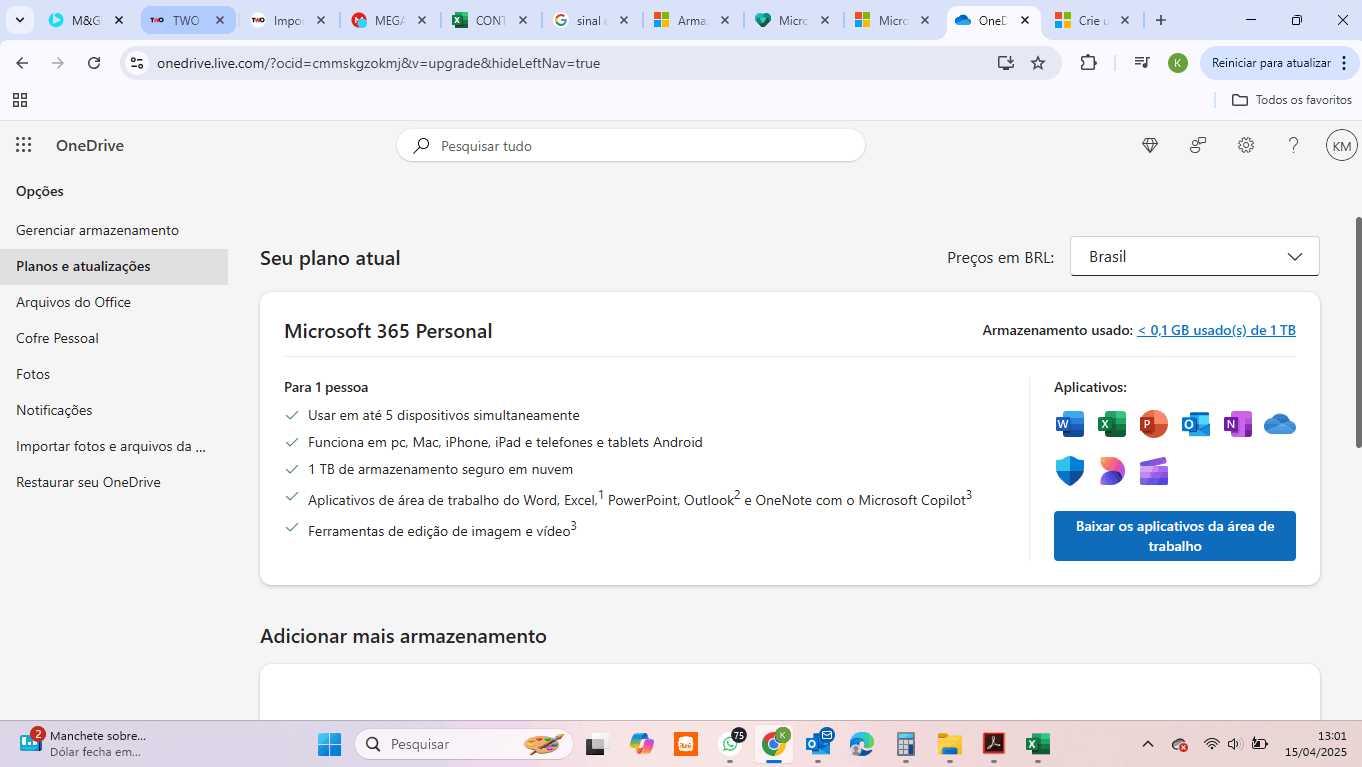Click the Clipchamp icon under Aplicativos
Viewport: 1362px width, 767px height.
(1154, 471)
